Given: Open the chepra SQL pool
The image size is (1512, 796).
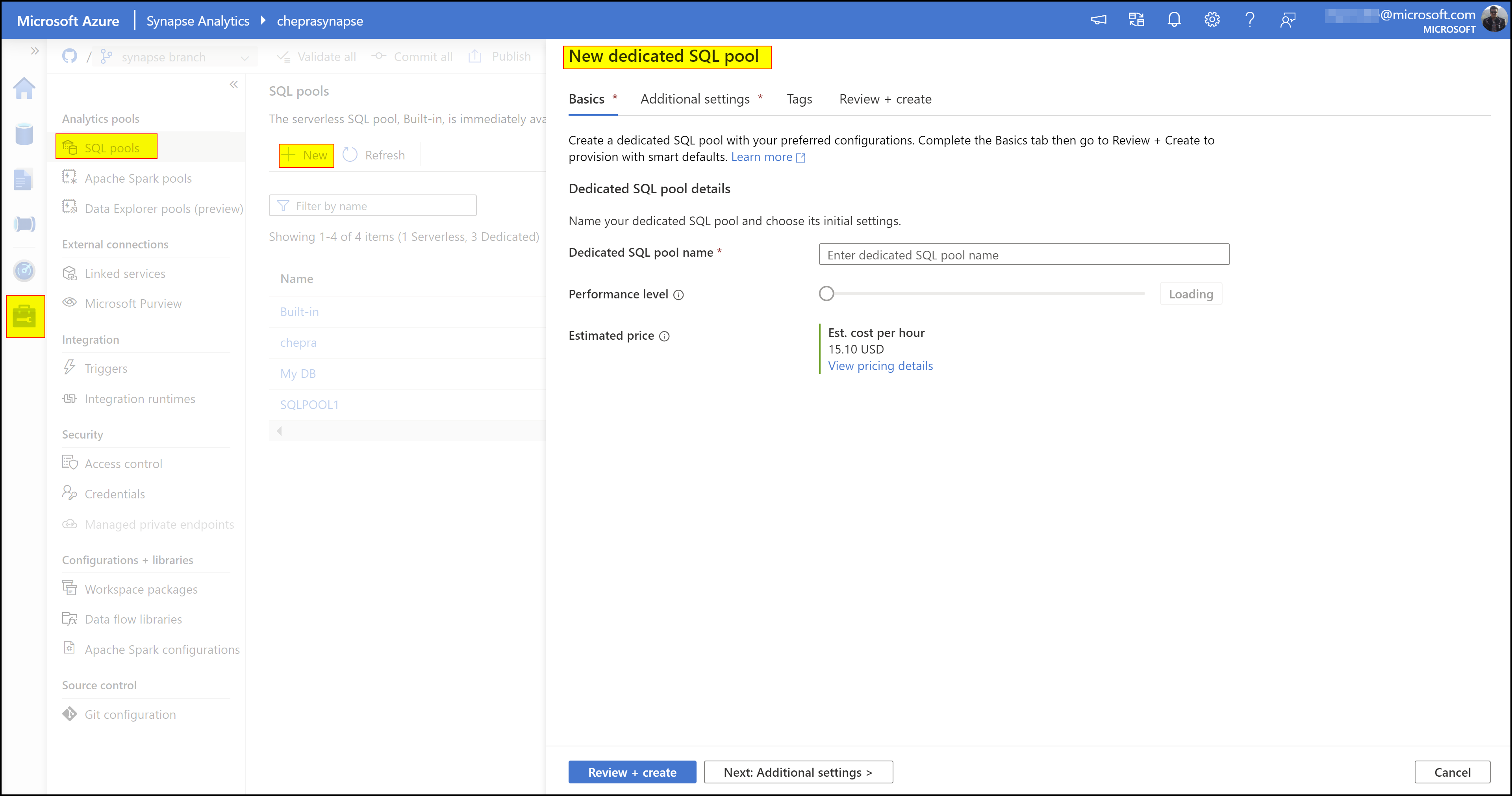Looking at the screenshot, I should pos(298,342).
